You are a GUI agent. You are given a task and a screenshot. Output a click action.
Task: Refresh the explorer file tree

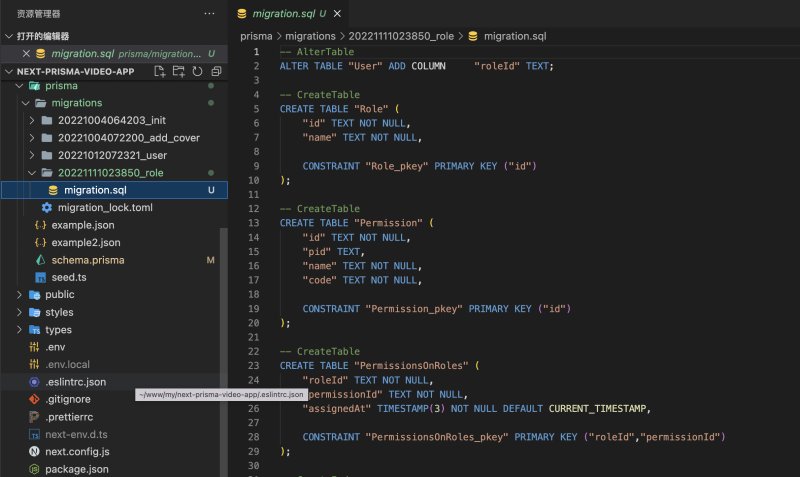coord(197,71)
